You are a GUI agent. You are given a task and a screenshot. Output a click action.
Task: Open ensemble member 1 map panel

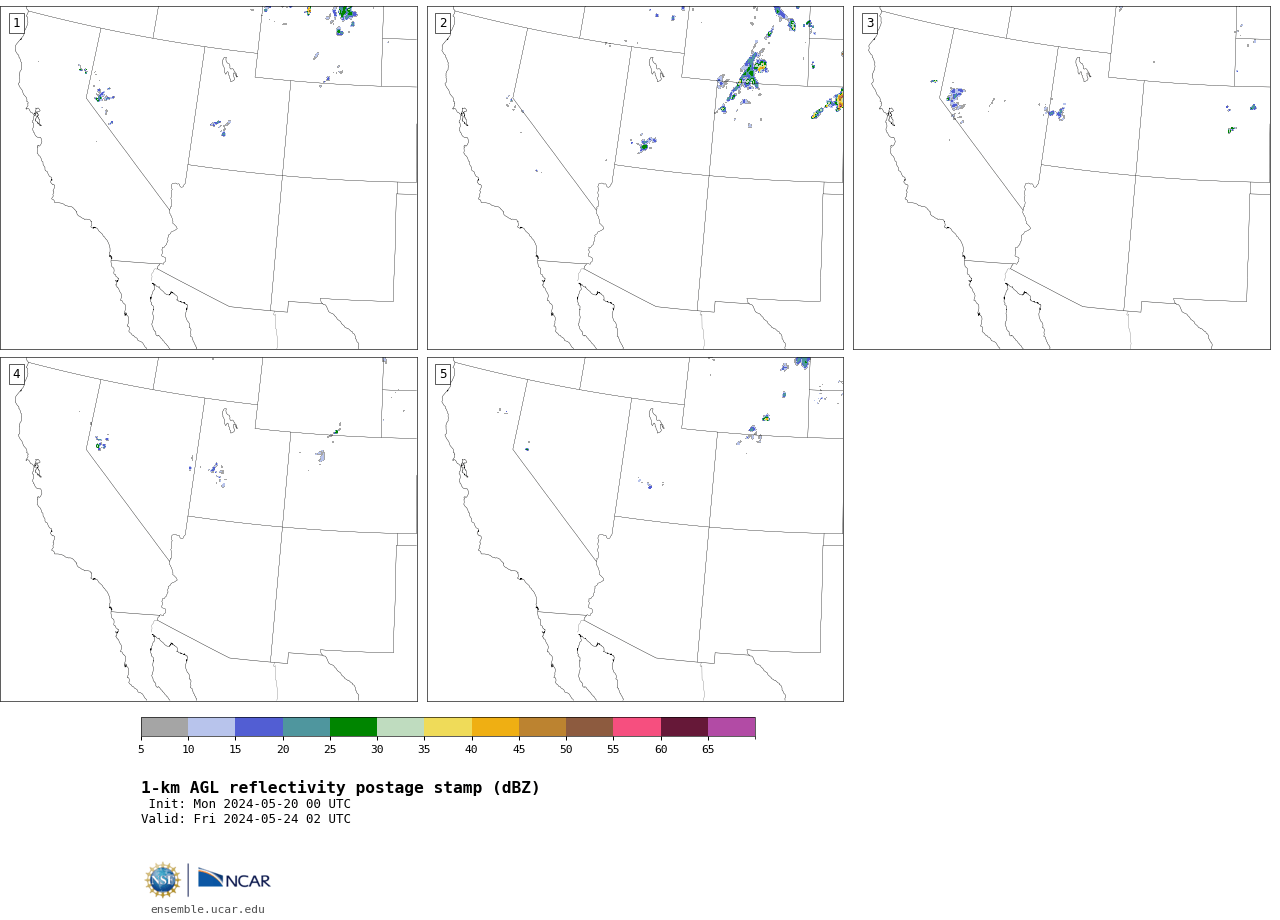(x=208, y=178)
